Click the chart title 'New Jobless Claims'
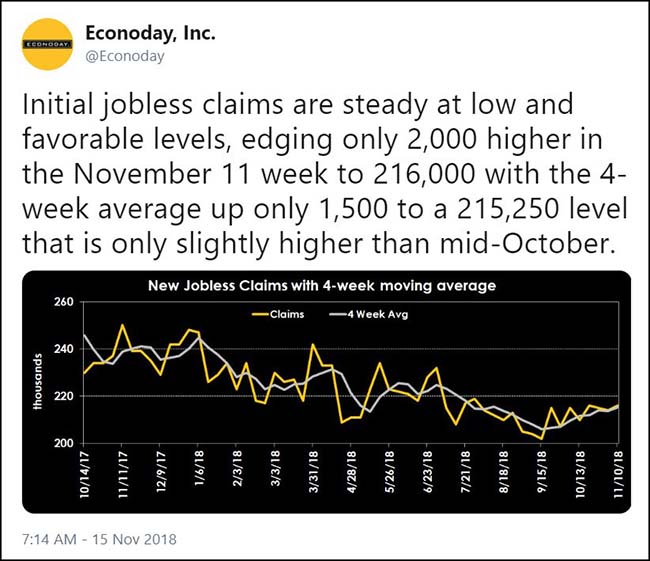The height and width of the screenshot is (561, 650). coord(322,285)
